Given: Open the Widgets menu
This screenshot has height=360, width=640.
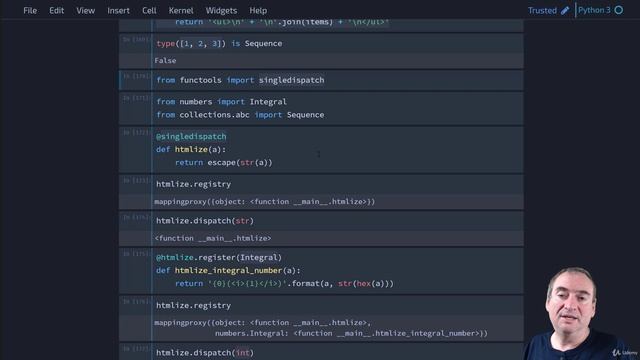Looking at the screenshot, I should pyautogui.click(x=221, y=11).
